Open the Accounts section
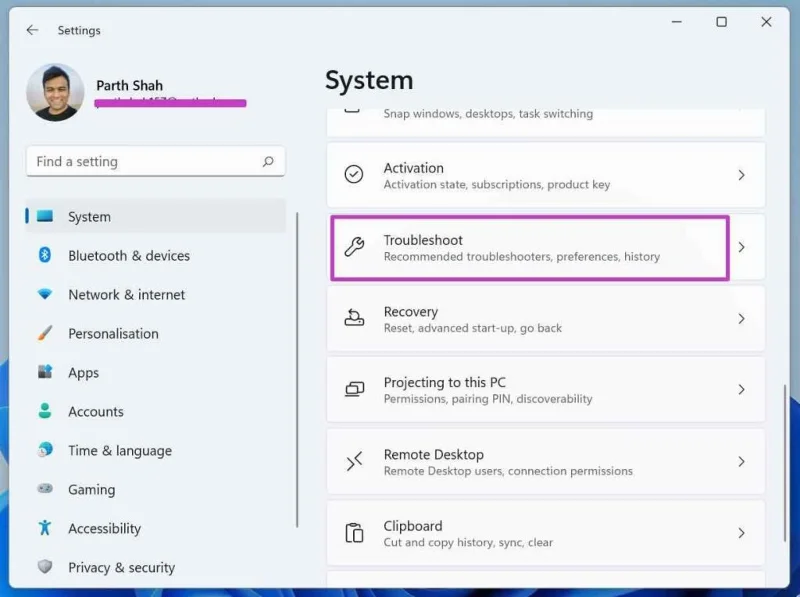The height and width of the screenshot is (597, 800). [x=156, y=411]
